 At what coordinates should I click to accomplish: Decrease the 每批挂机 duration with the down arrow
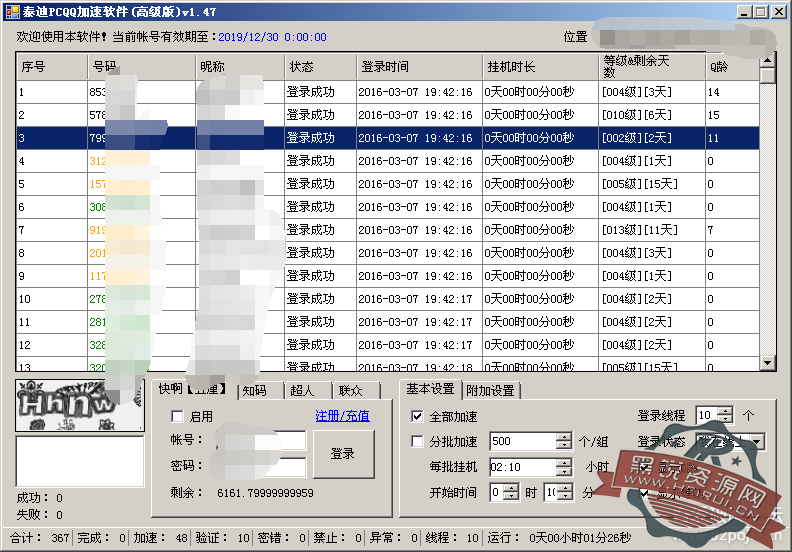pyautogui.click(x=564, y=471)
